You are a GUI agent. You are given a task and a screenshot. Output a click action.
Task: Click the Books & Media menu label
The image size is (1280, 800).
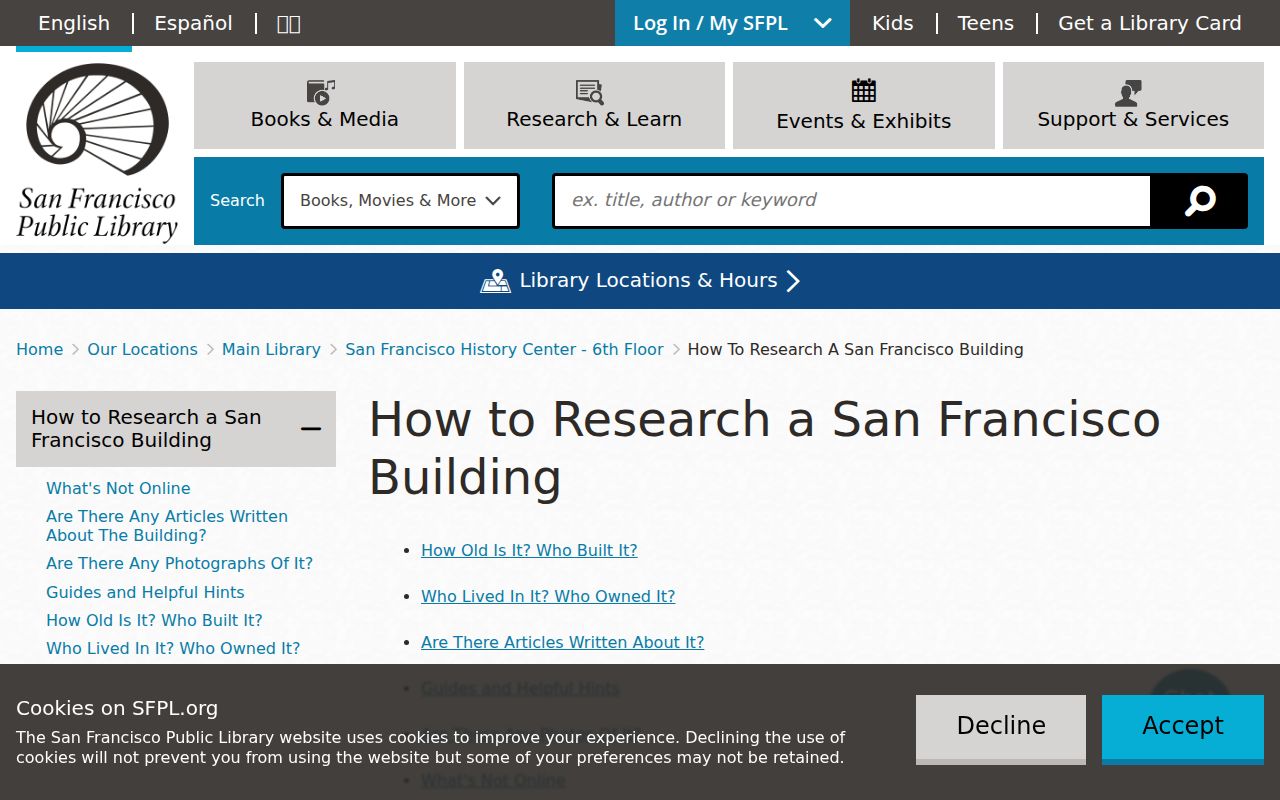tap(324, 119)
